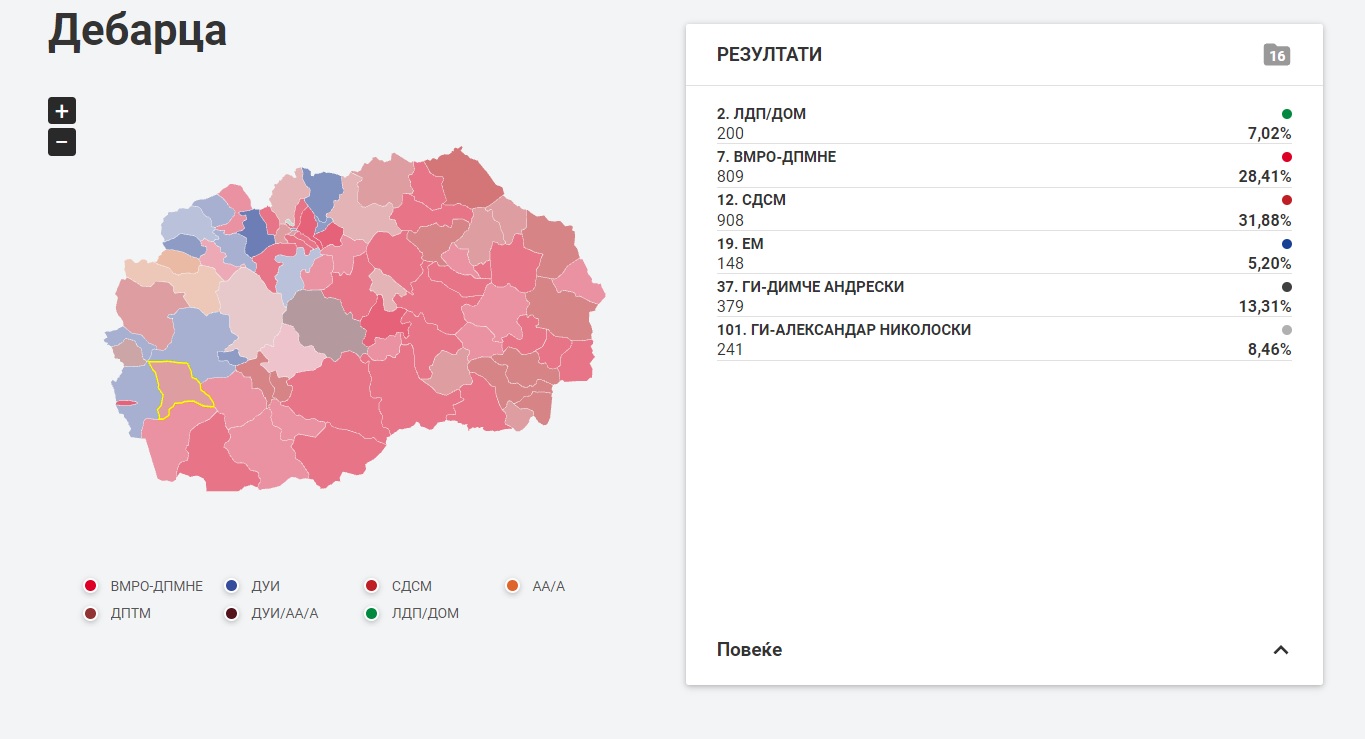The height and width of the screenshot is (739, 1365).
Task: Click 101. ГИ-АЛЕКСАНДАР НИКОЛОСКИ result row
Action: tap(1004, 339)
